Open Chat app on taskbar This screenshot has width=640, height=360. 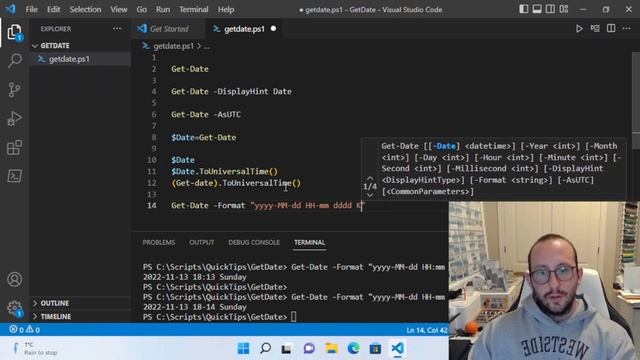tap(309, 348)
